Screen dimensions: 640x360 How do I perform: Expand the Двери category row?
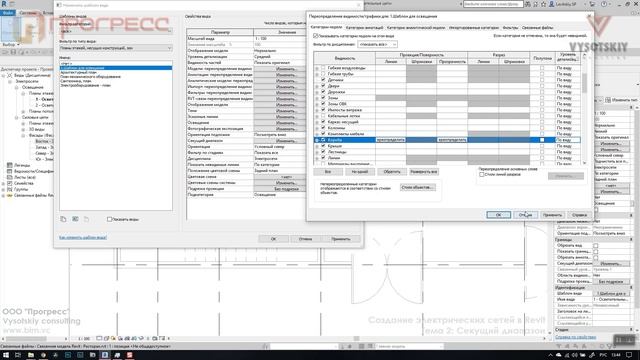(317, 86)
